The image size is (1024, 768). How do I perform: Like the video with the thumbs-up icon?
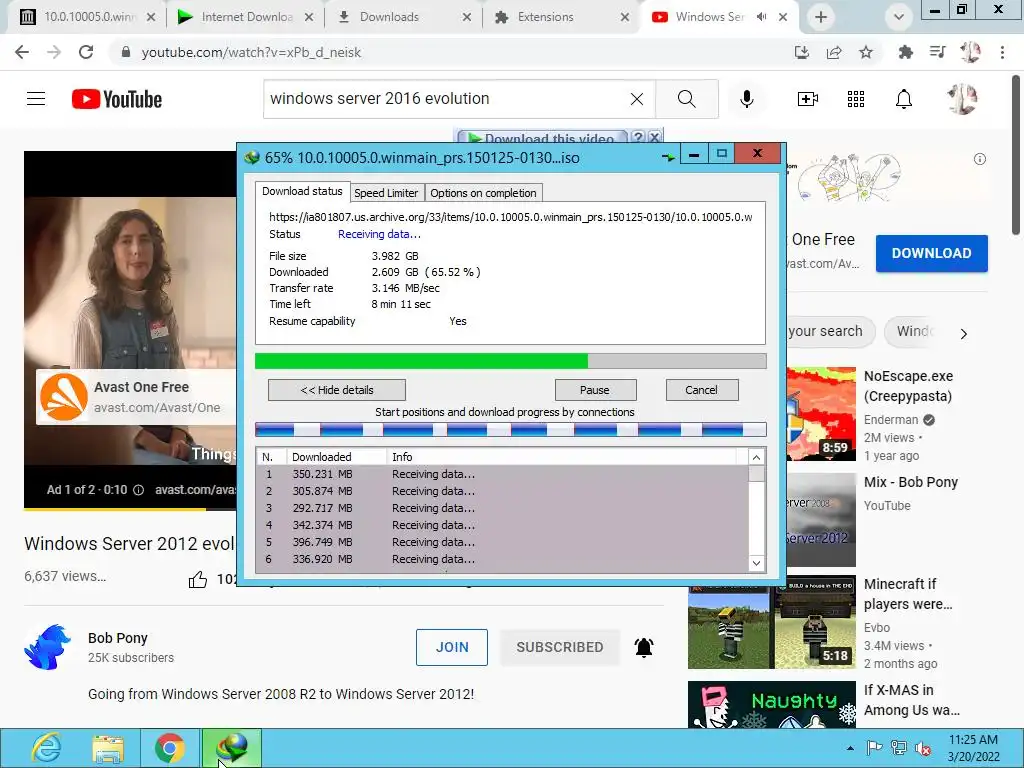coord(198,579)
